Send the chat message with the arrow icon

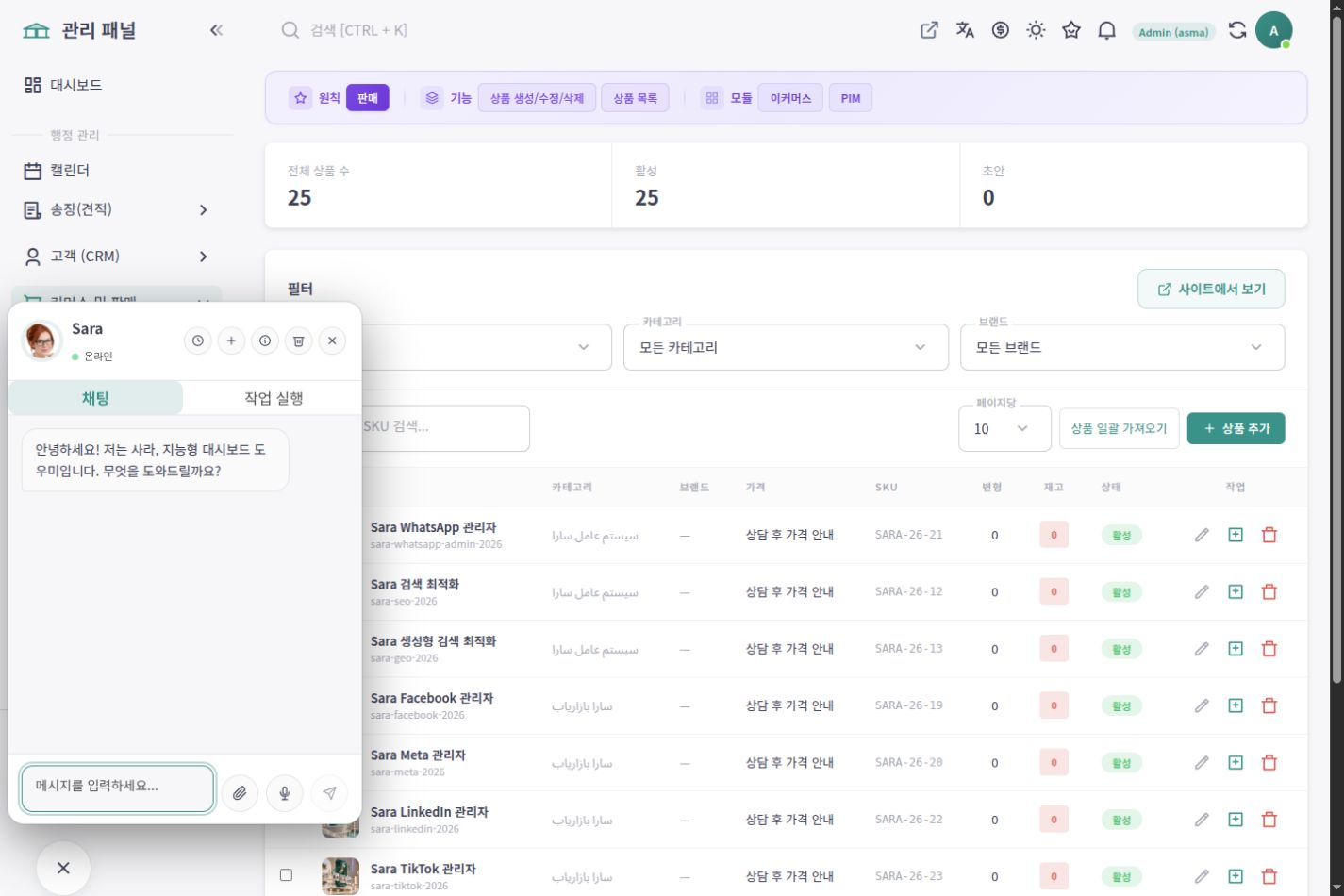pyautogui.click(x=329, y=793)
